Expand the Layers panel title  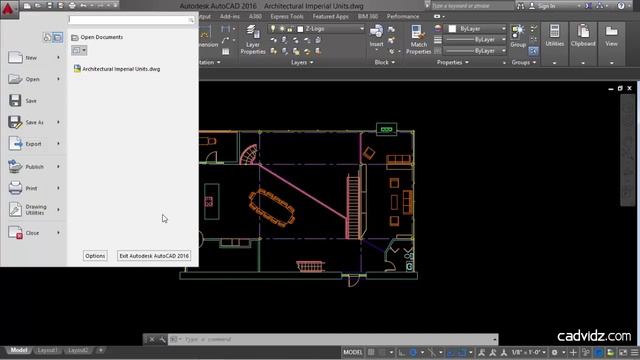(x=302, y=62)
